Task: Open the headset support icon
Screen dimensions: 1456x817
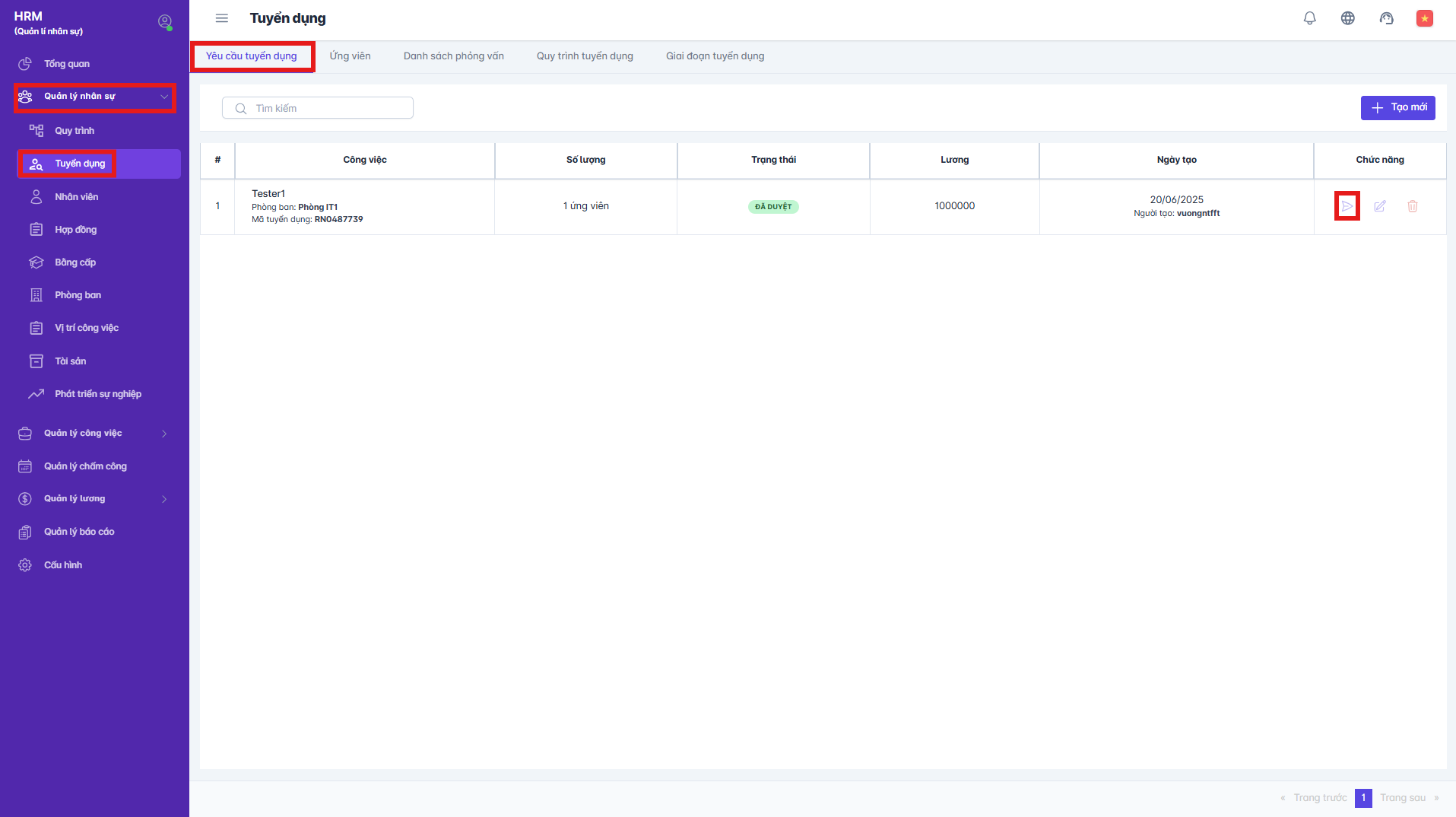Action: click(x=1386, y=18)
